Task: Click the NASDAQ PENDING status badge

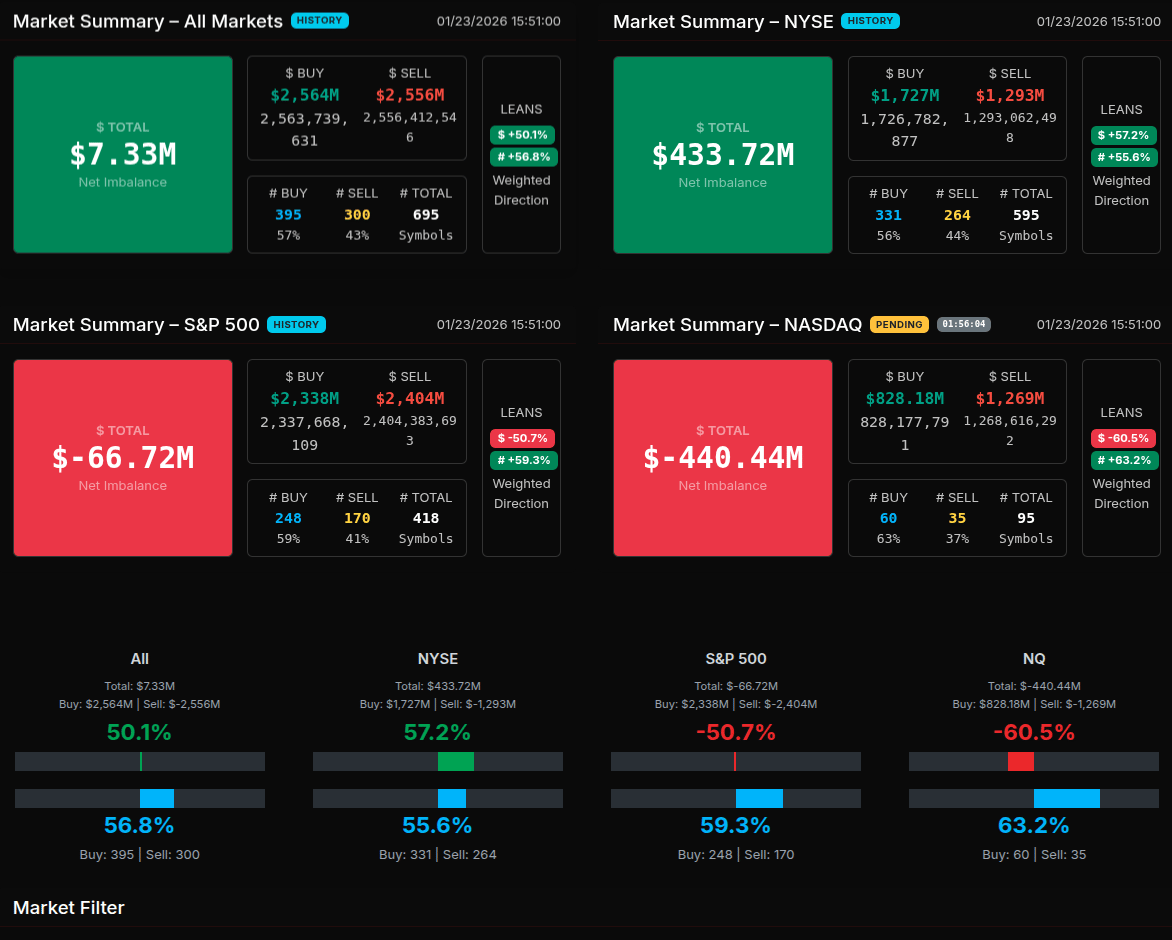Action: pyautogui.click(x=899, y=324)
